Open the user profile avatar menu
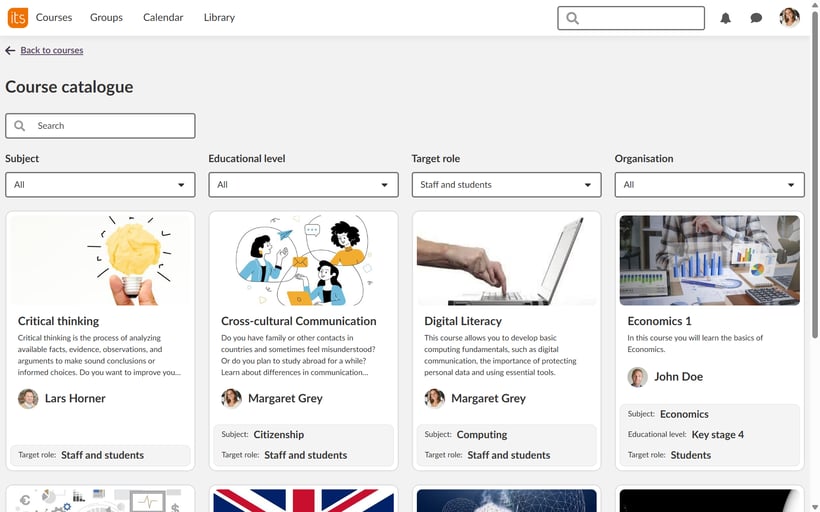The width and height of the screenshot is (820, 512). pos(789,18)
